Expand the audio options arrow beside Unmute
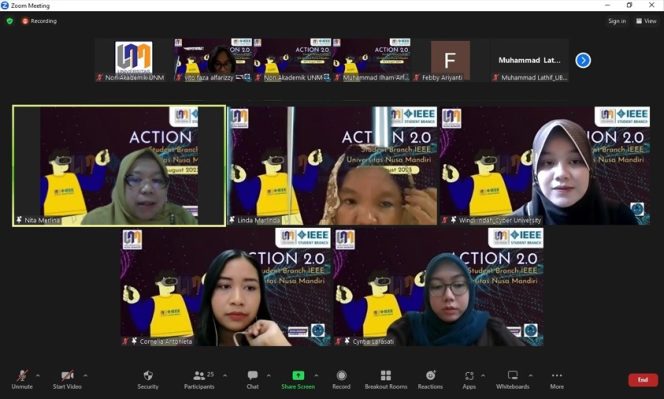This screenshot has width=664, height=399. [38, 375]
